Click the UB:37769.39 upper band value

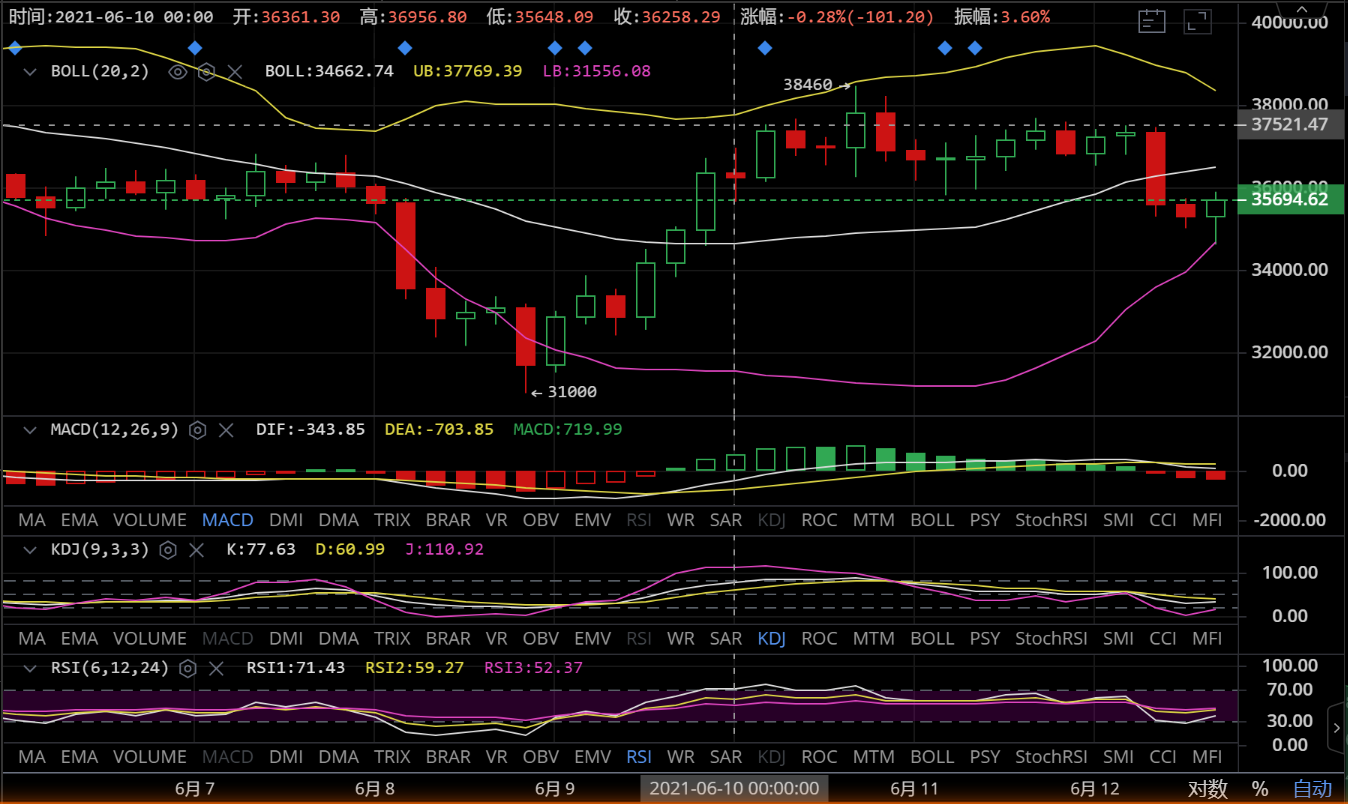468,71
